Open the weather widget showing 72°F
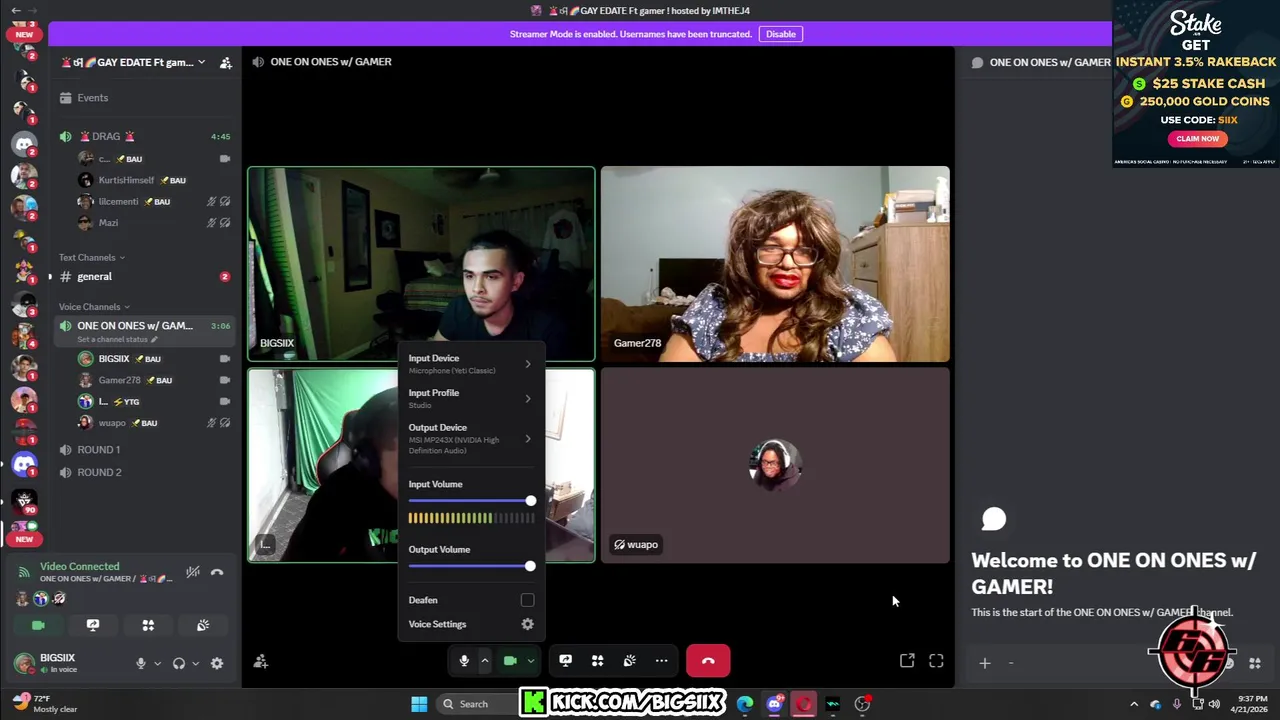Screen dimensions: 1280x720 [x=45, y=704]
